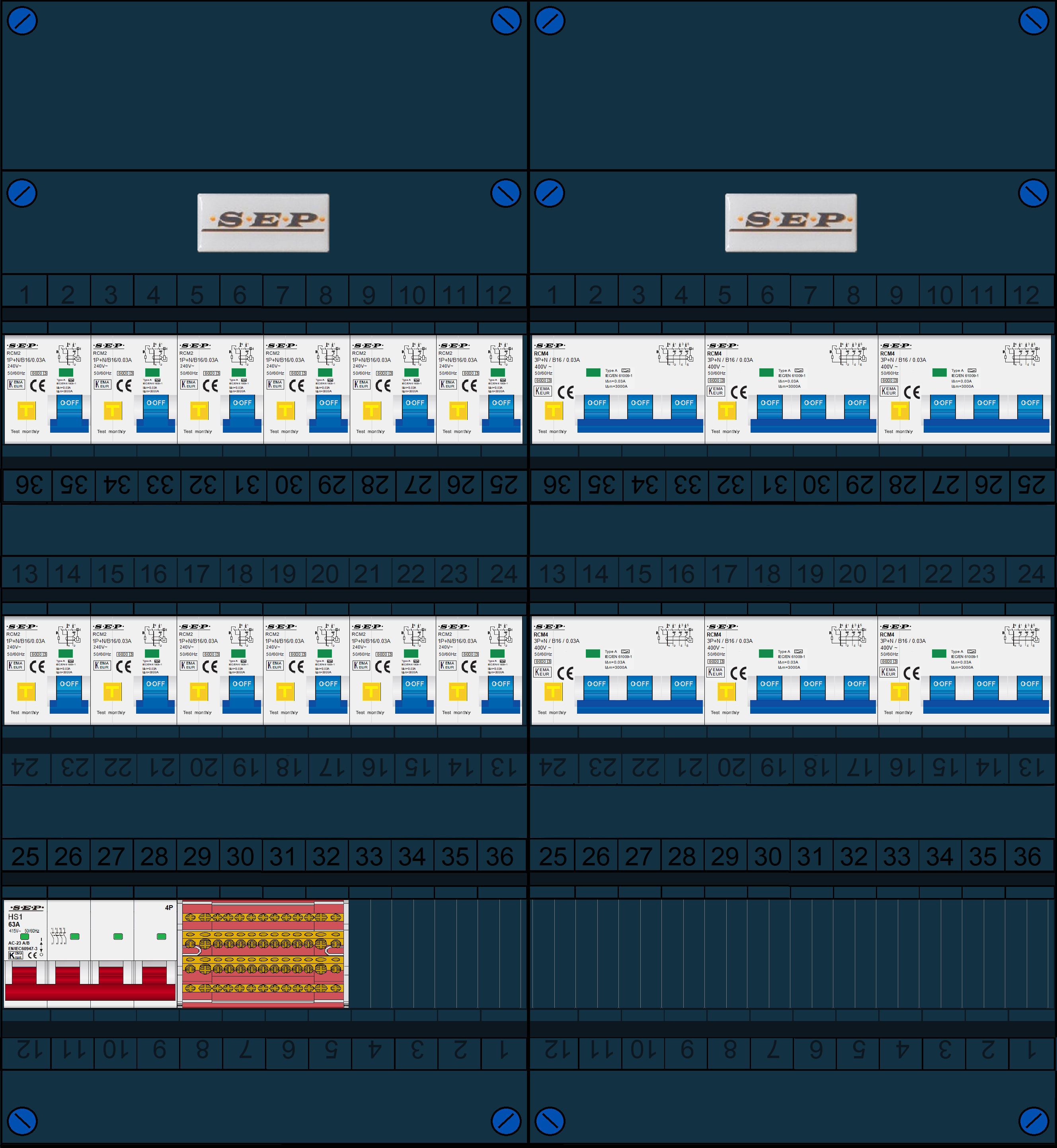Click slot number 20 above the right panel's middle breaker row
1057x1148 pixels.
click(853, 574)
